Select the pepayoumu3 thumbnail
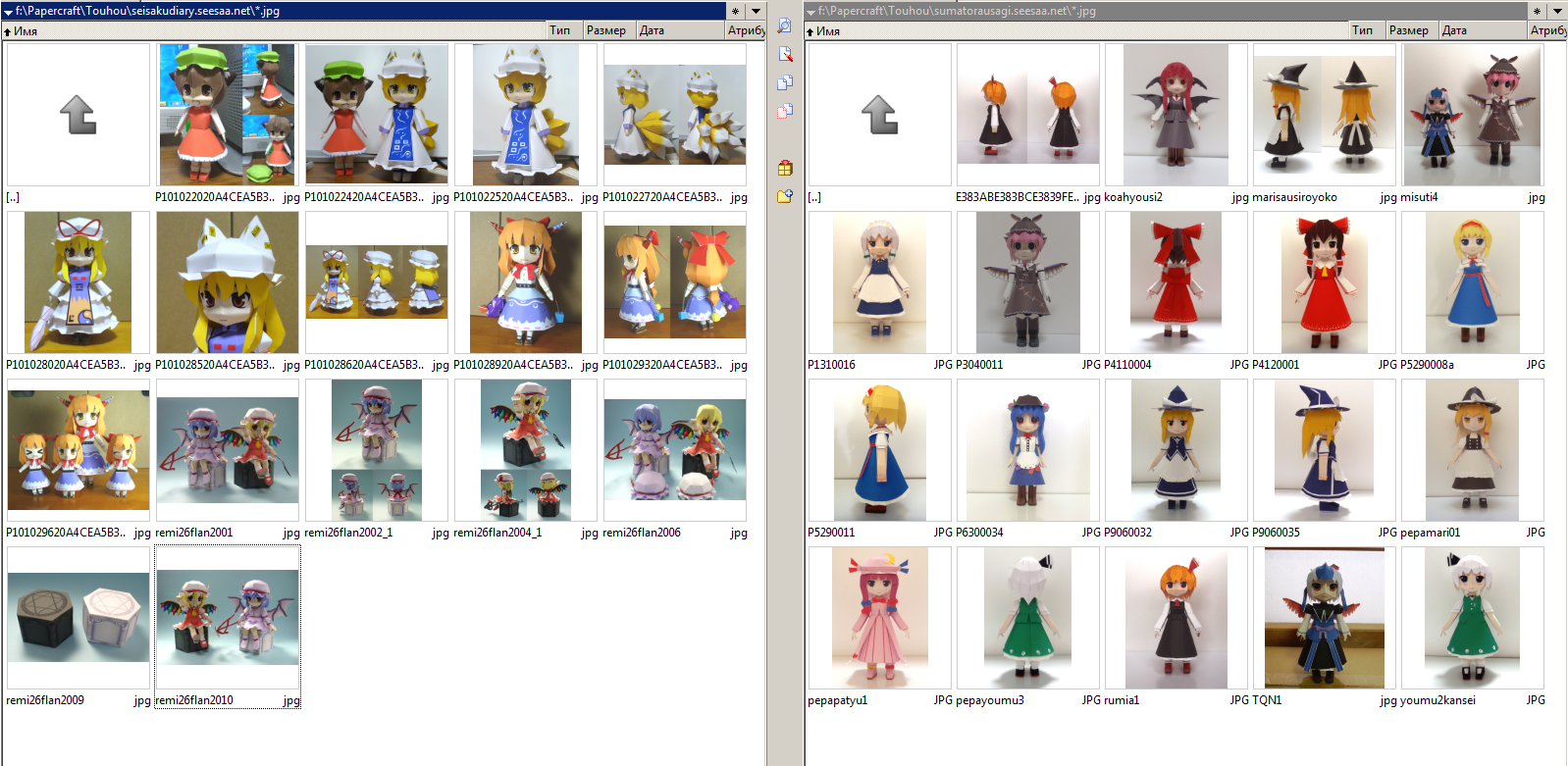Image resolution: width=1568 pixels, height=766 pixels. click(x=1028, y=618)
